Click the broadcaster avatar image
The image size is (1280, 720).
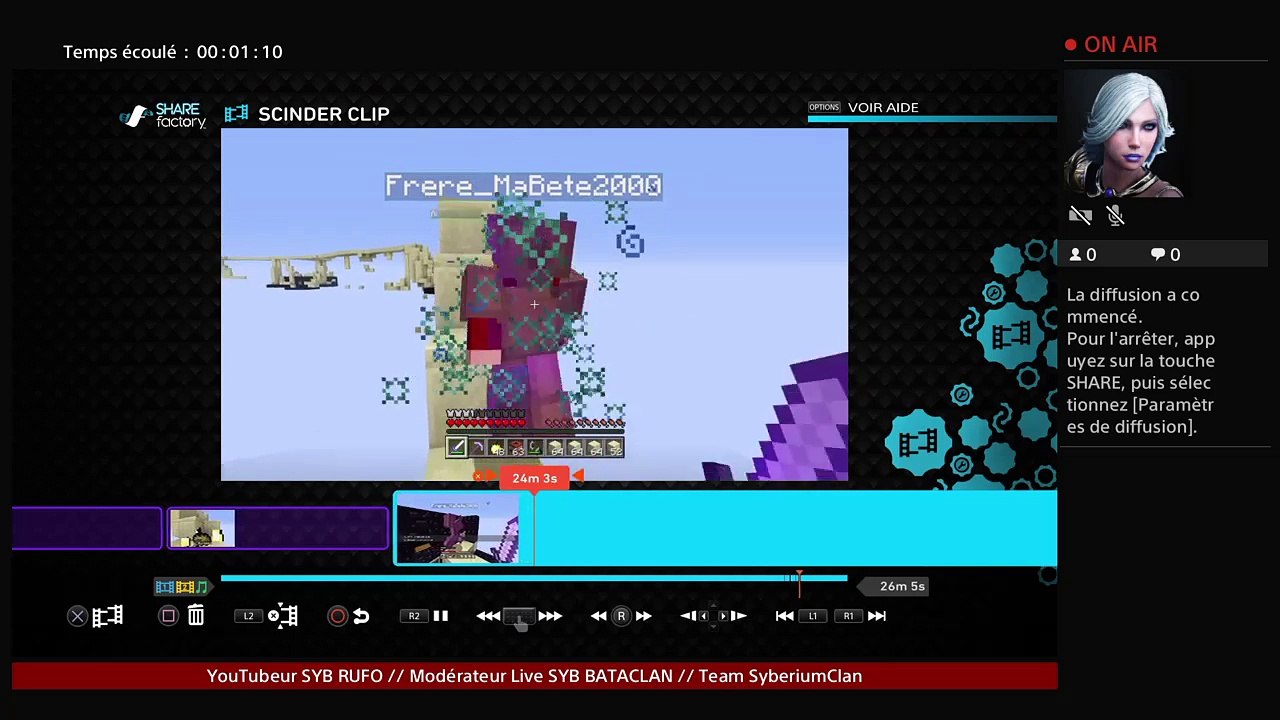click(x=1124, y=135)
